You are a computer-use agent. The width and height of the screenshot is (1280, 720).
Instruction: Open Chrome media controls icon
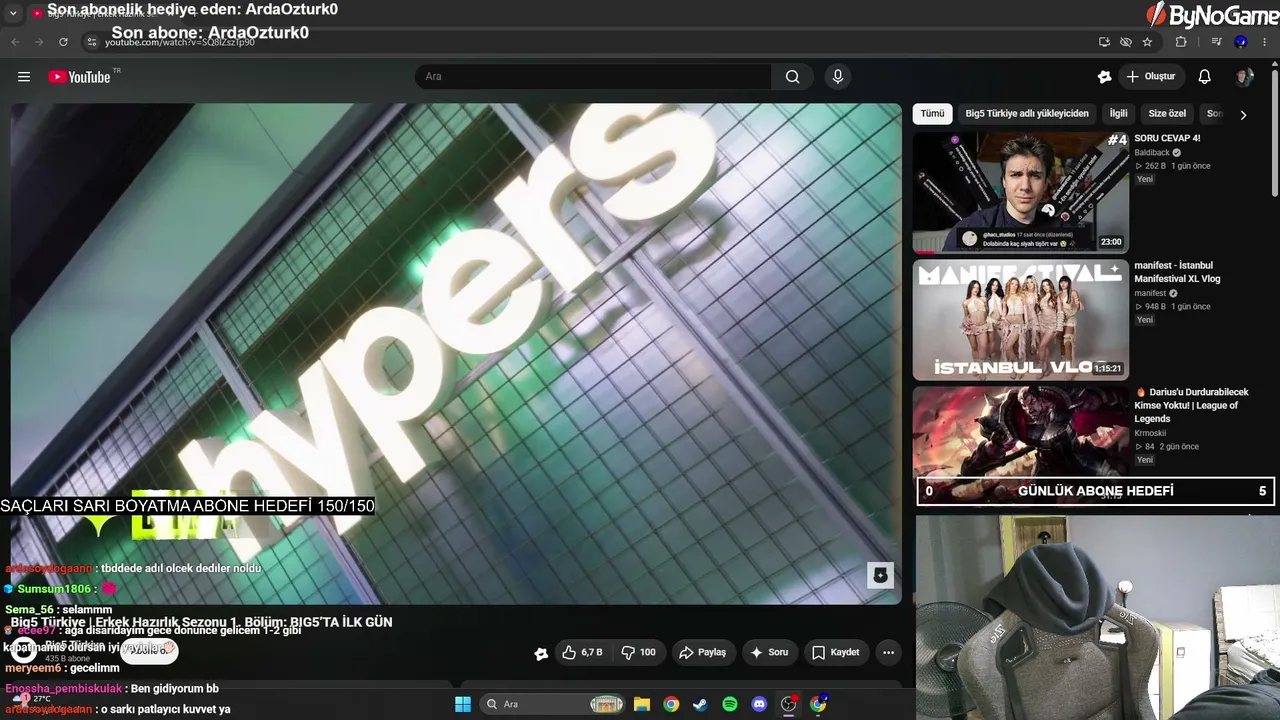pos(1217,42)
